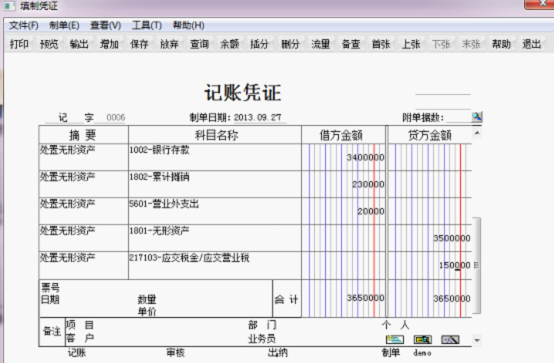Click the 附单据数 attachment count field

458,117
